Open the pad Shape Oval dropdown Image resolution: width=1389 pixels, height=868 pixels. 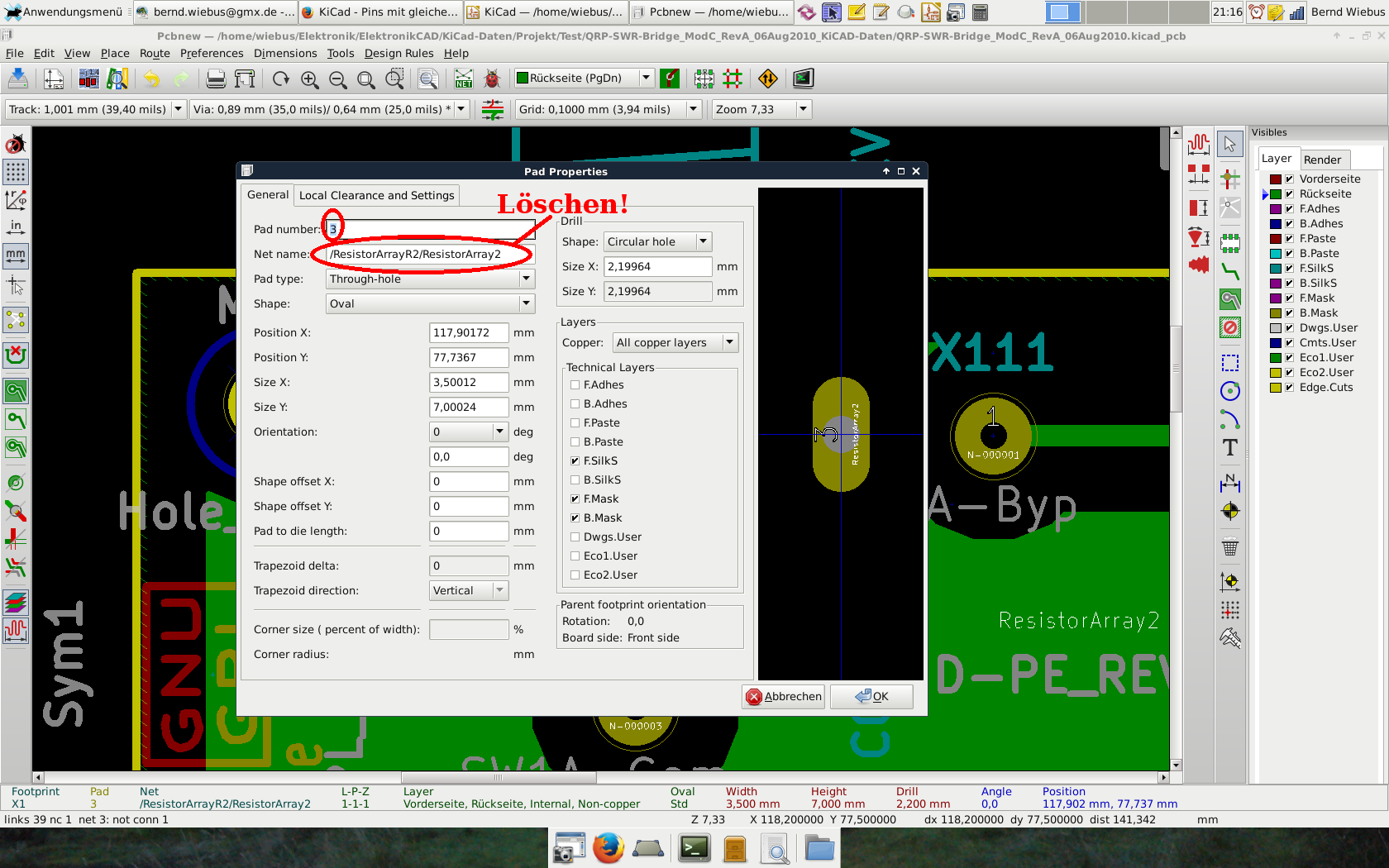tap(431, 304)
